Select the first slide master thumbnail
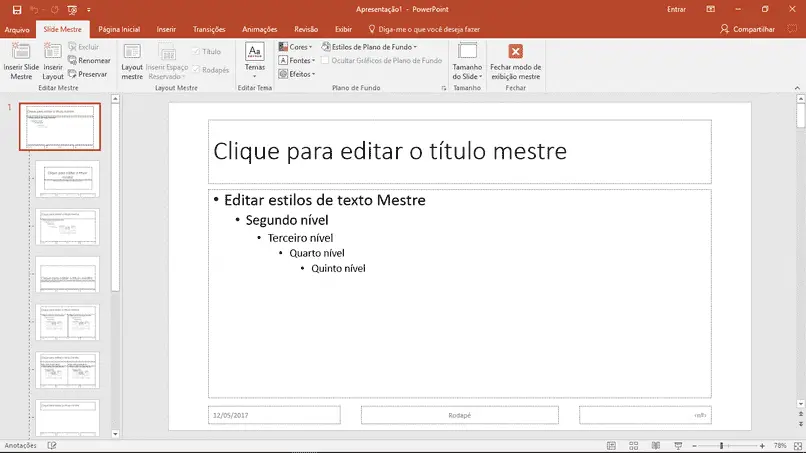This screenshot has width=806, height=453. [60, 126]
